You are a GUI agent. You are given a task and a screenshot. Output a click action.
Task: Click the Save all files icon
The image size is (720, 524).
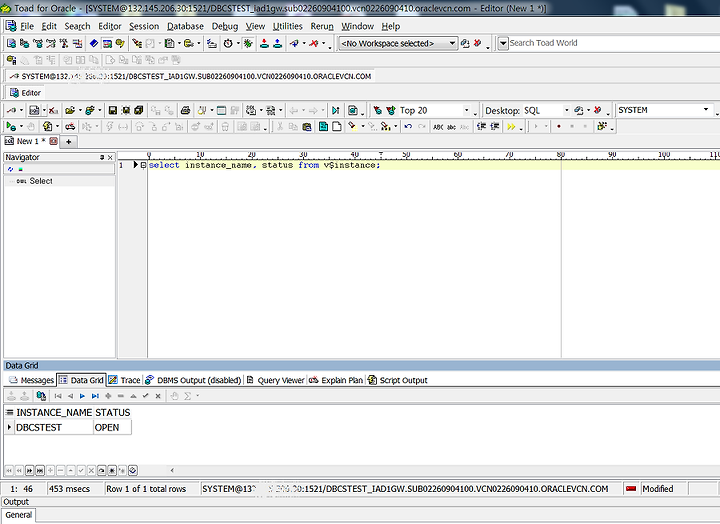tap(138, 110)
